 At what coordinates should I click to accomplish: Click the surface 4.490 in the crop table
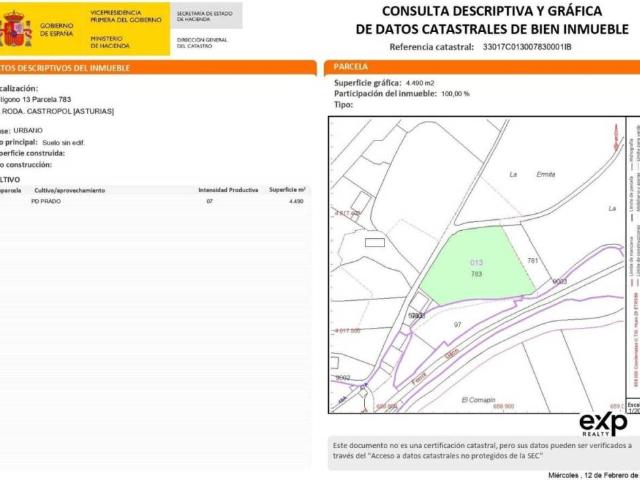point(296,201)
